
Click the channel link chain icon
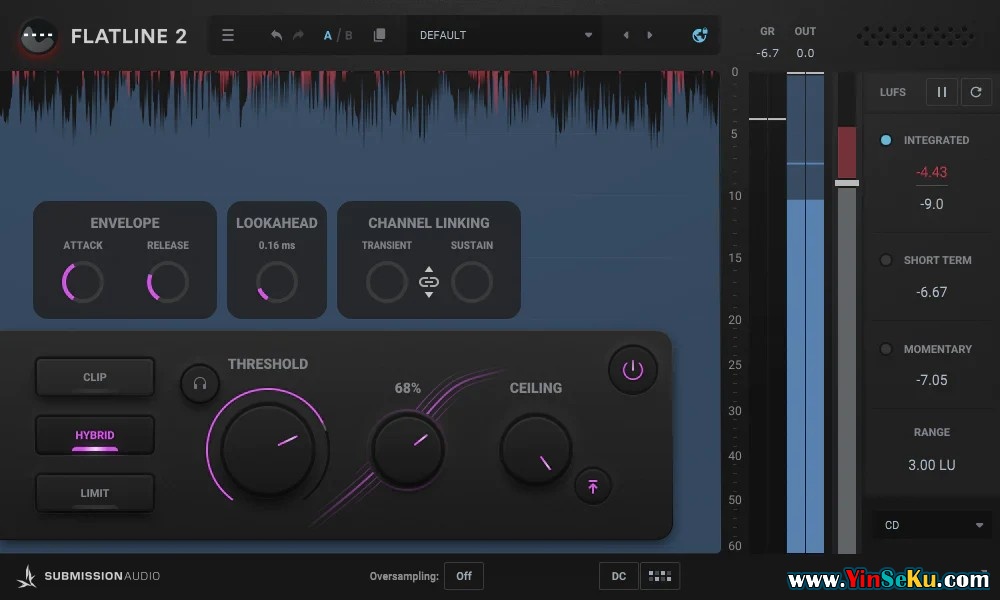pyautogui.click(x=429, y=282)
